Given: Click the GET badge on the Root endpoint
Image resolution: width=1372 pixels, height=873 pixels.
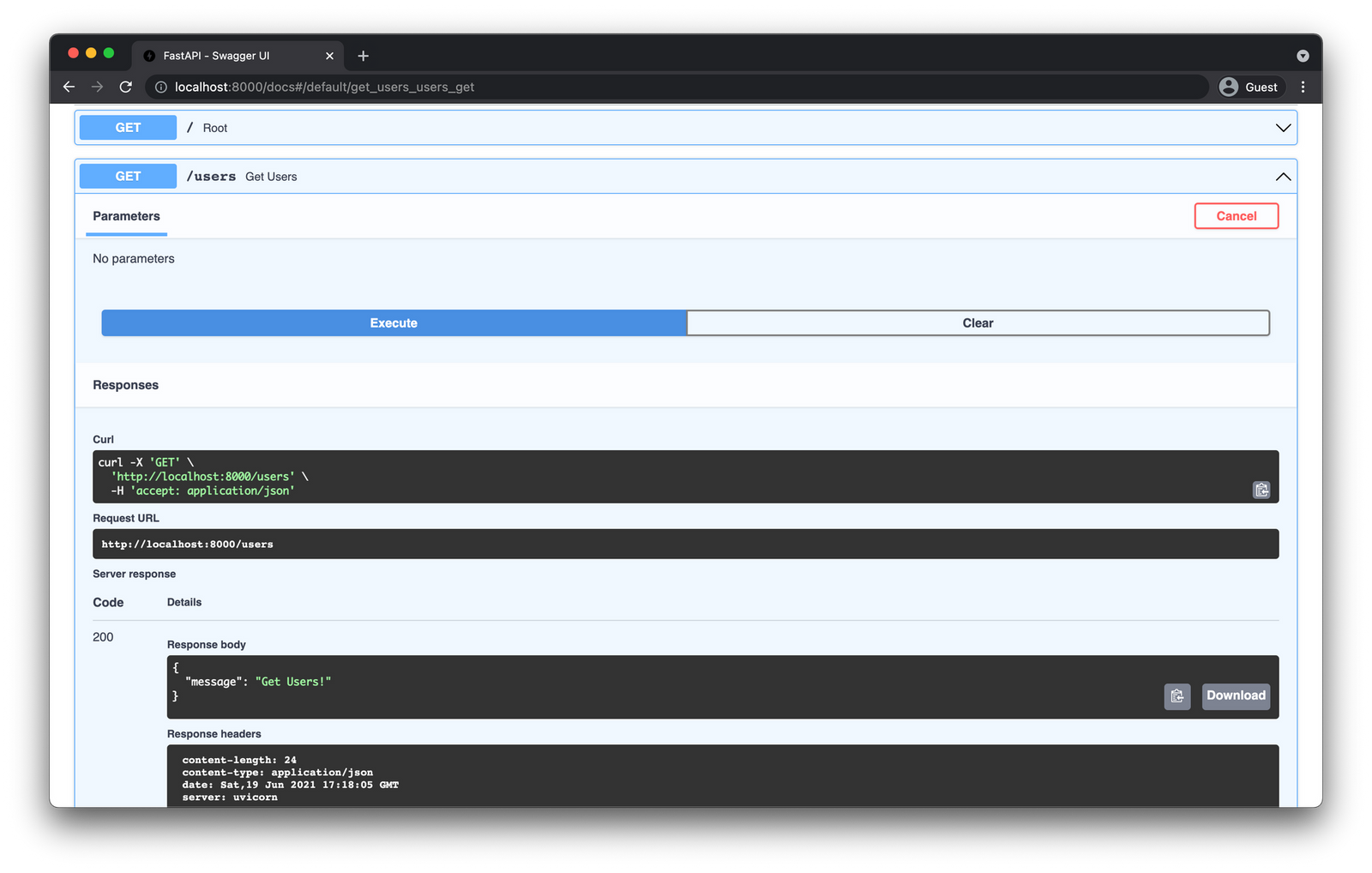Looking at the screenshot, I should 127,127.
